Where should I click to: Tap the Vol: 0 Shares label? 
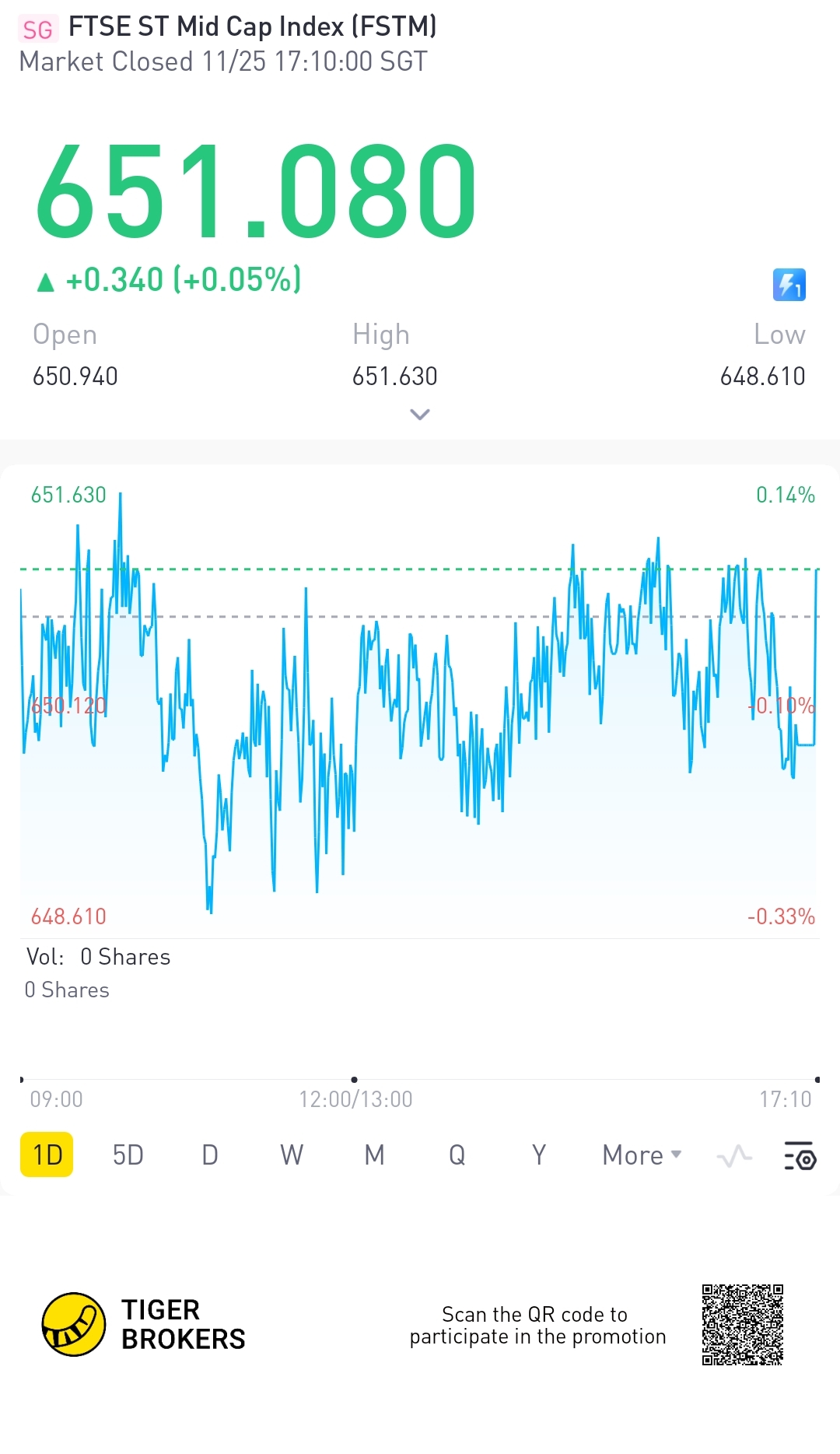[98, 957]
